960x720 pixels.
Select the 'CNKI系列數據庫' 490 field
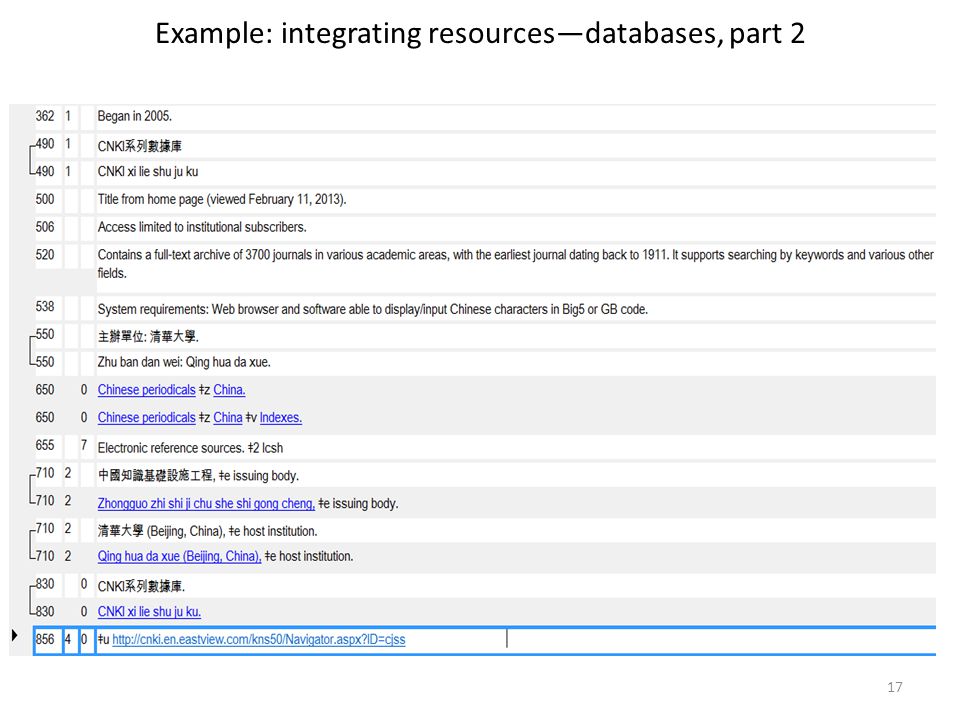click(x=140, y=146)
